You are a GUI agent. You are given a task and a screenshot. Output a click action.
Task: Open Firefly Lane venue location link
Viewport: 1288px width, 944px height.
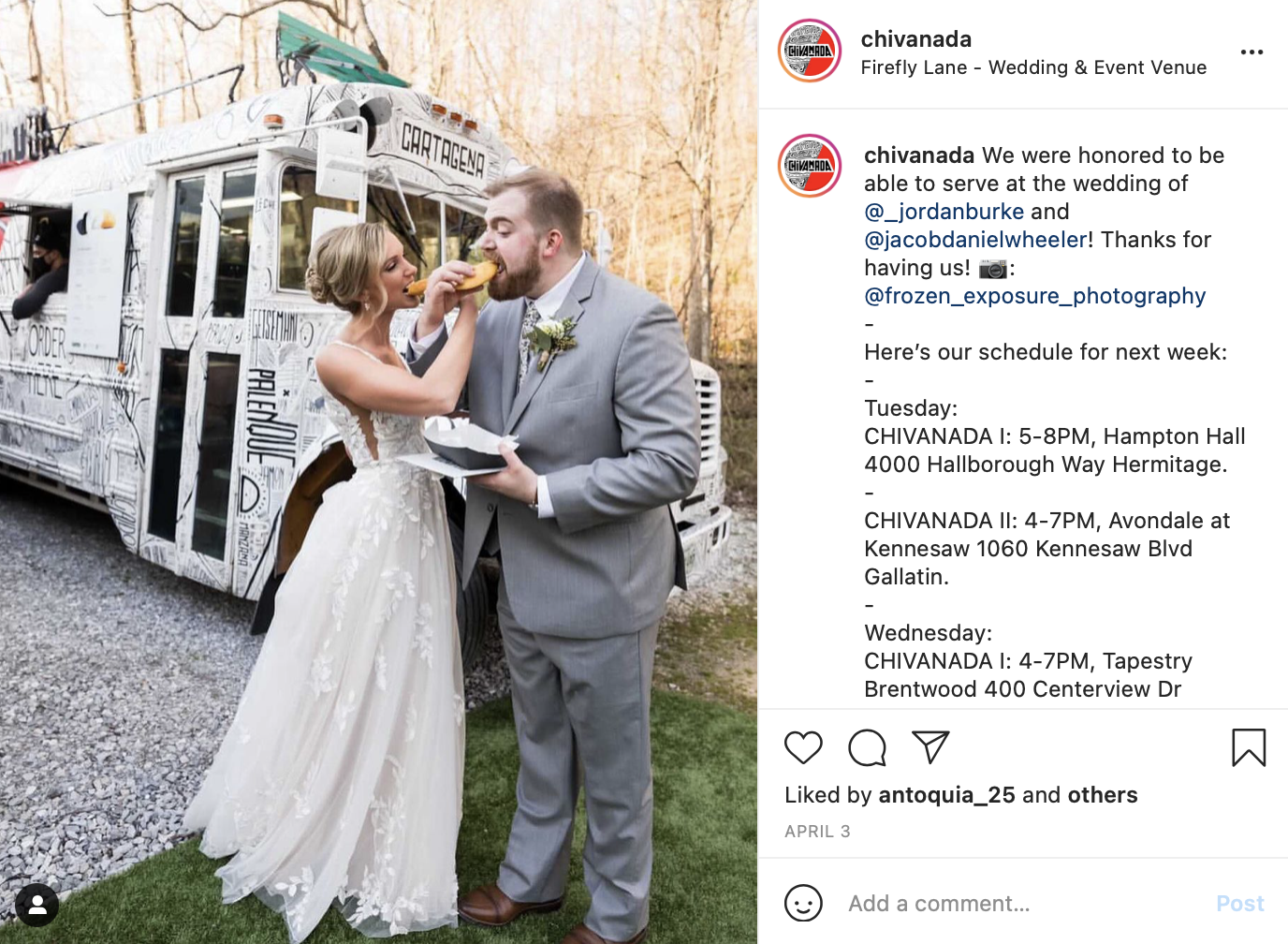tap(1033, 67)
